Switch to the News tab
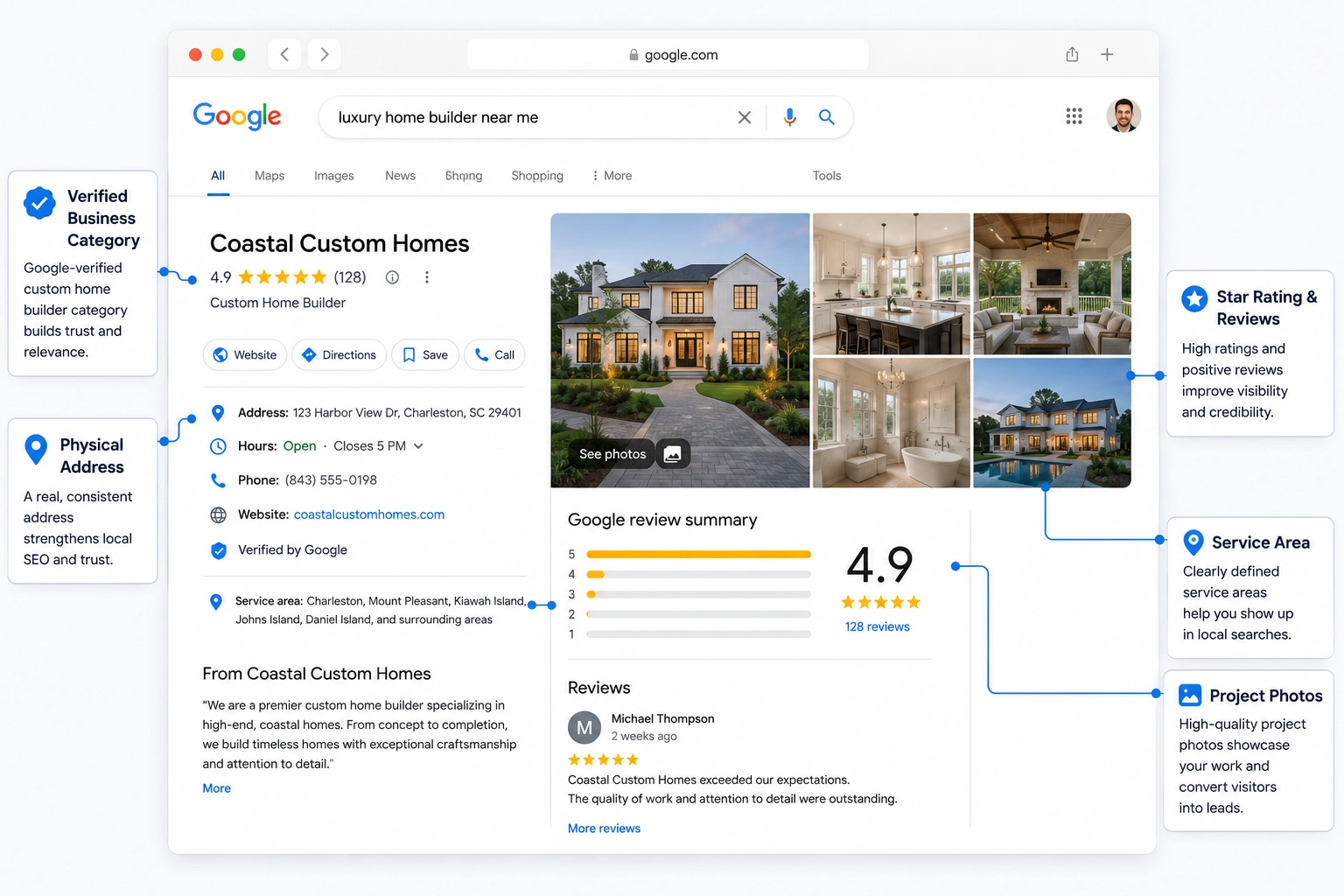Viewport: 1344px width, 896px height. click(x=400, y=176)
